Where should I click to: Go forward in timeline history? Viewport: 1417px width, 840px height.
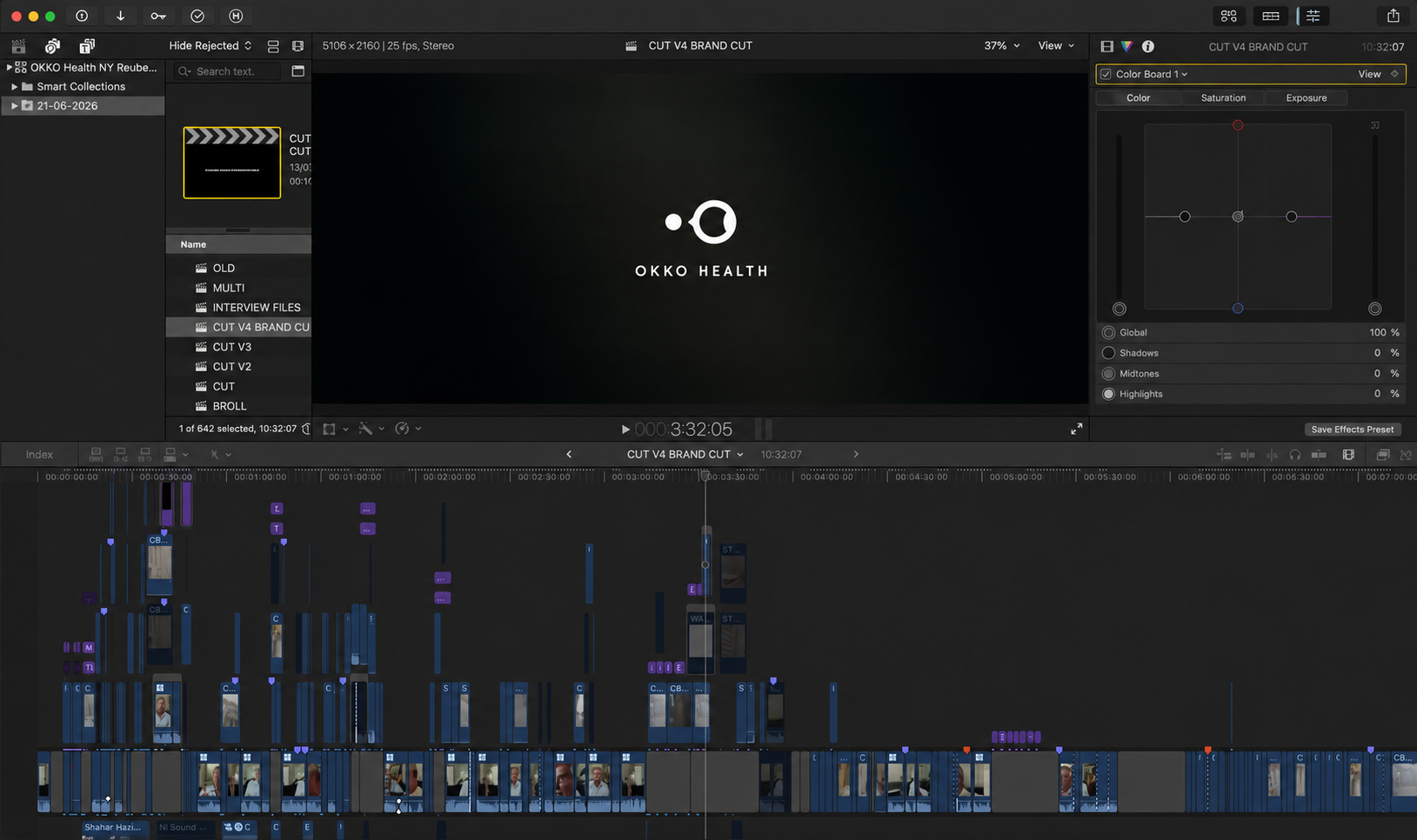856,454
